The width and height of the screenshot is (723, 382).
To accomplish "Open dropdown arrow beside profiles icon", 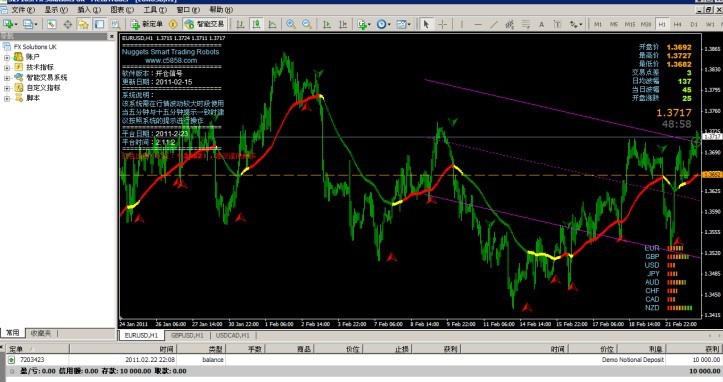I will coord(36,24).
